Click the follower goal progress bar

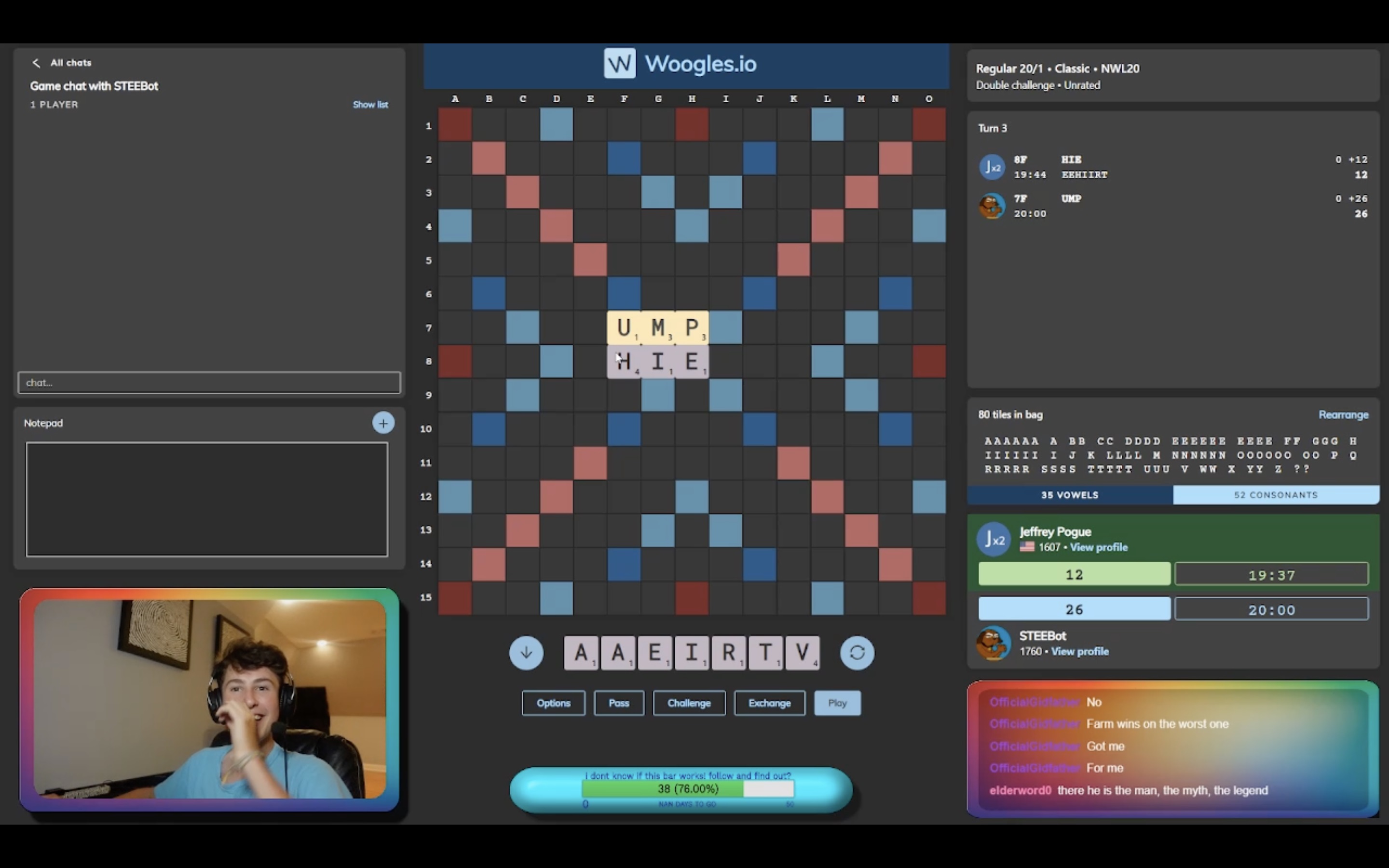point(688,789)
